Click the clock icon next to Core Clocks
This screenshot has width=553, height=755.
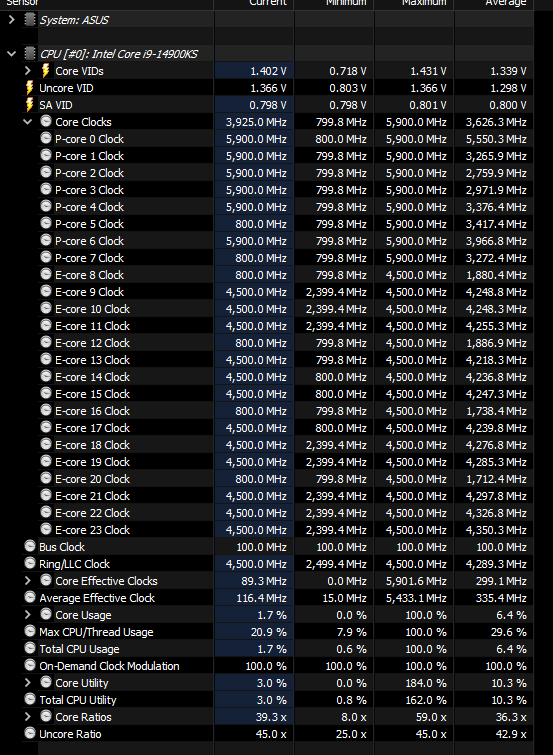click(x=46, y=121)
